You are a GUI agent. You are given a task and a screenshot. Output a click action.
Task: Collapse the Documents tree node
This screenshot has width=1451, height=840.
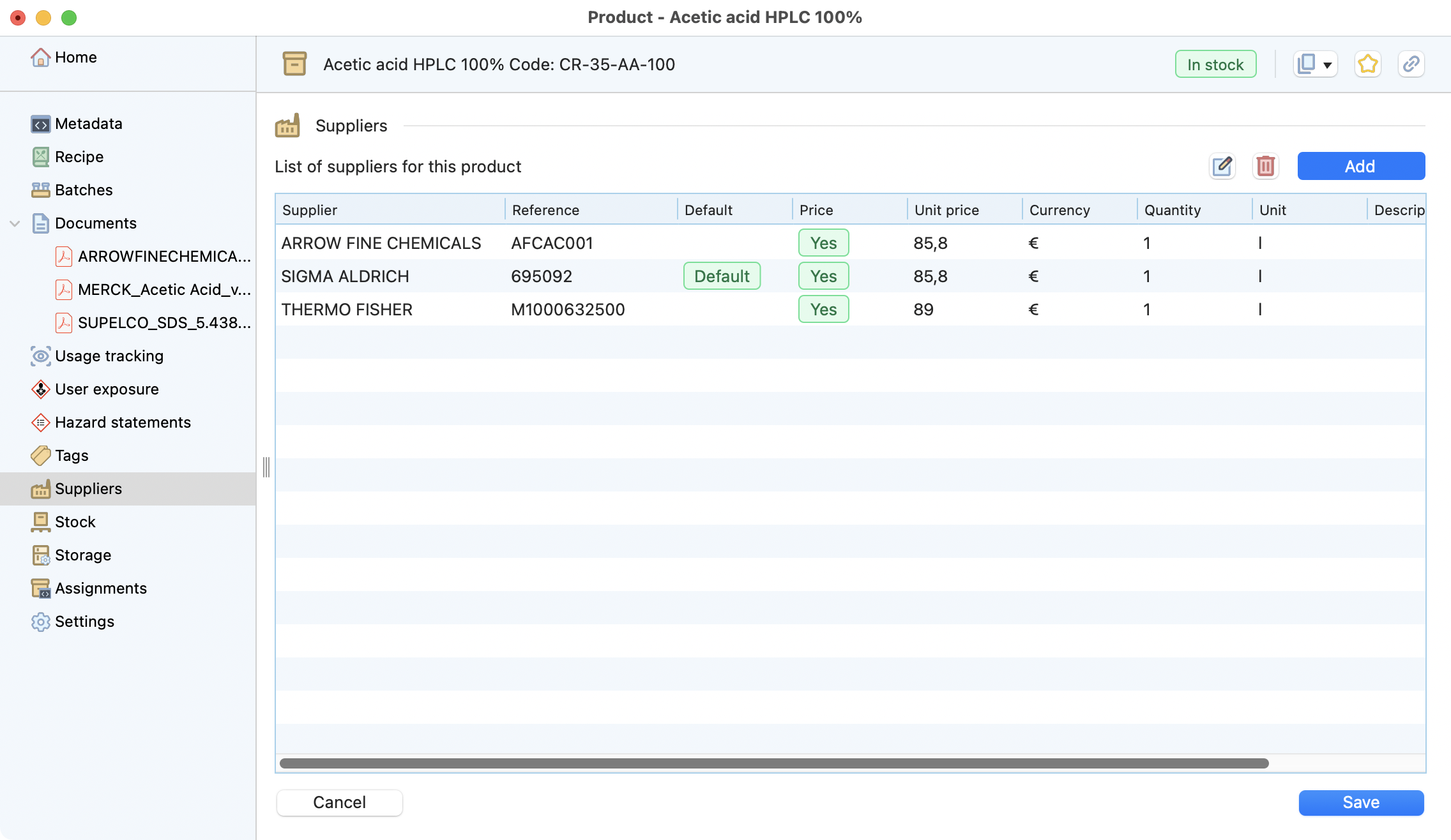click(15, 223)
